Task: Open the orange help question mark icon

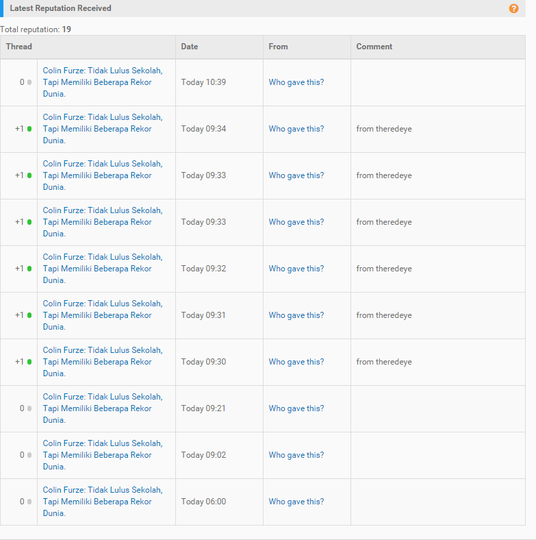Action: [513, 8]
